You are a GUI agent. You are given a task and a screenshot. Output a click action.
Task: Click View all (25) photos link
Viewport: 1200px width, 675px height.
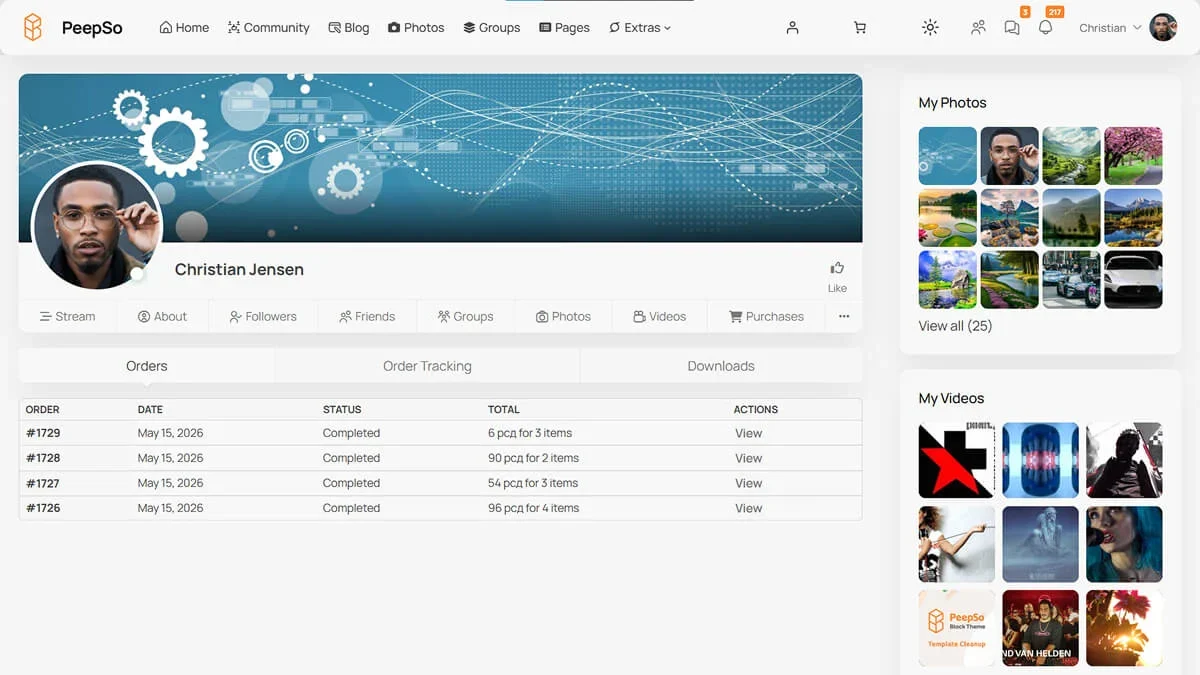pos(955,326)
